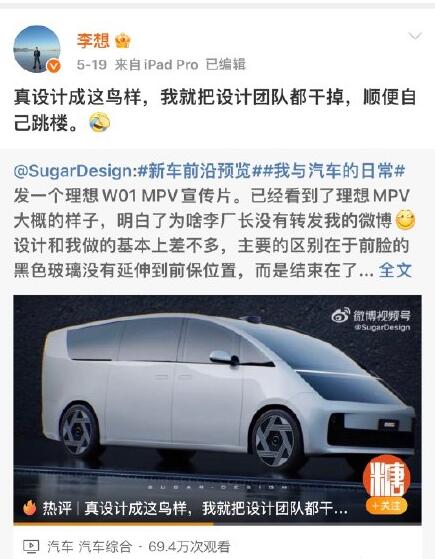This screenshot has width=435, height=559.
Task: Seek along the video progress bar
Action: click(218, 523)
